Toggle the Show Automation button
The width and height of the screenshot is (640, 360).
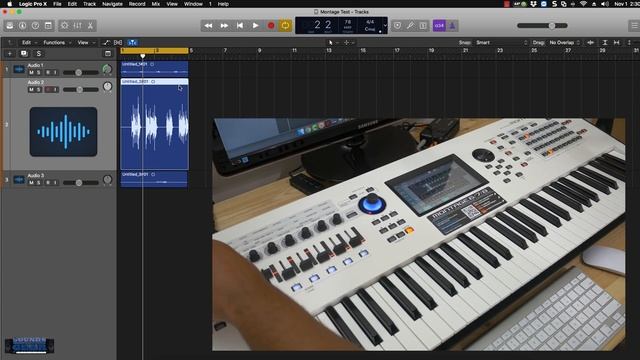pos(106,42)
